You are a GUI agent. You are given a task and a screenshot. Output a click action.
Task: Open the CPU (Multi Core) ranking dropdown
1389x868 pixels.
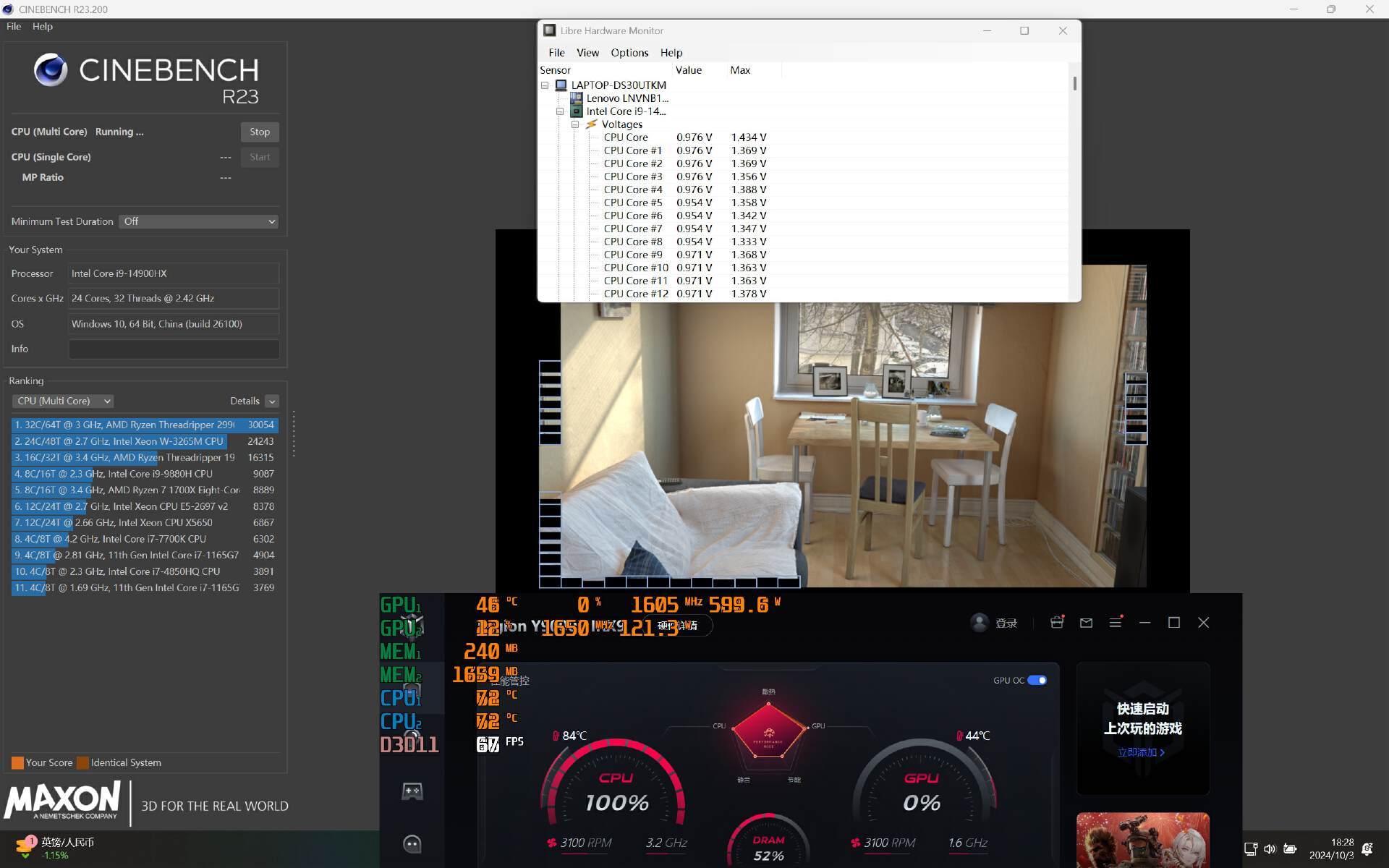click(x=63, y=401)
